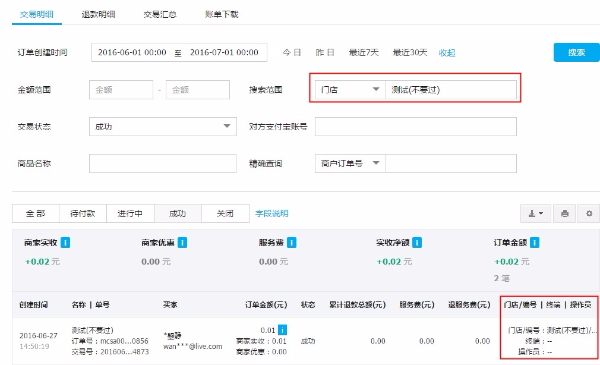
Task: Switch to the 退款明细 tab
Action: 98,15
